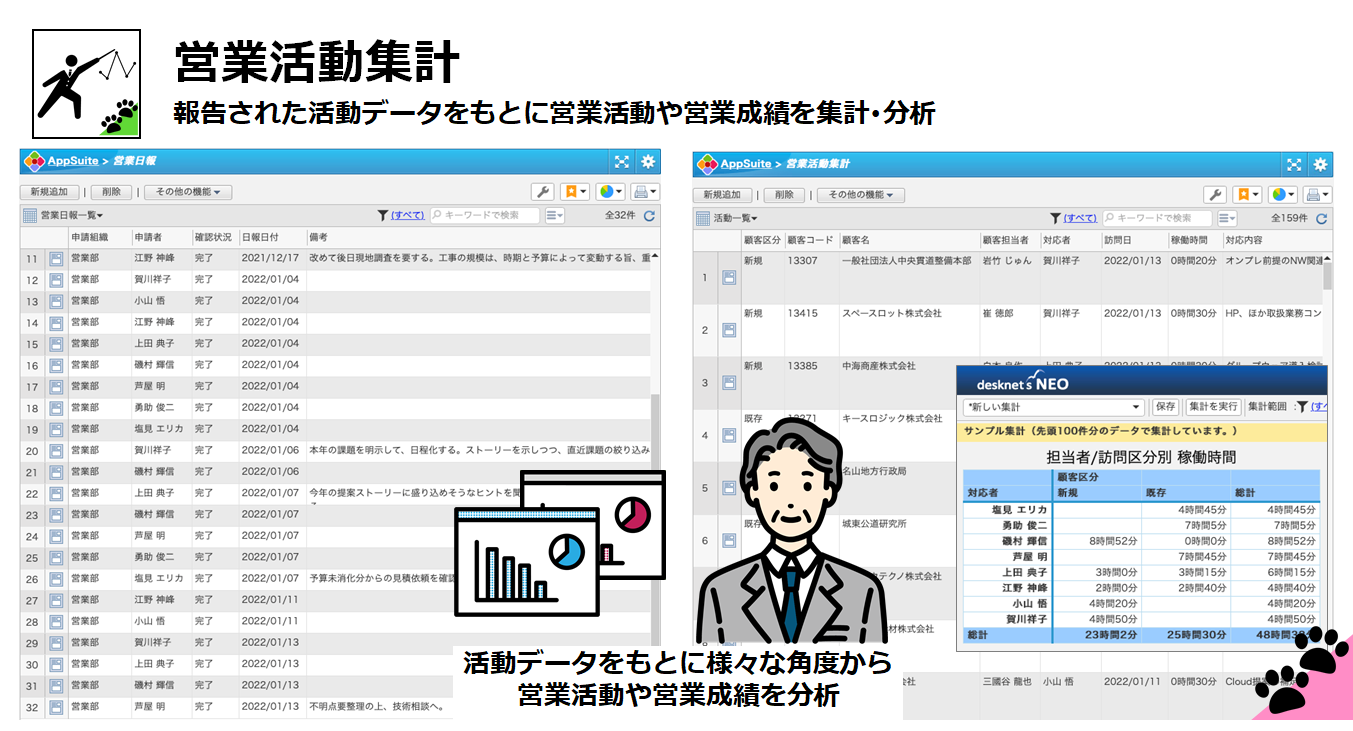Viewport: 1353px width, 731px height.
Task: Open the *新しい集計 combo box
Action: tap(1053, 408)
